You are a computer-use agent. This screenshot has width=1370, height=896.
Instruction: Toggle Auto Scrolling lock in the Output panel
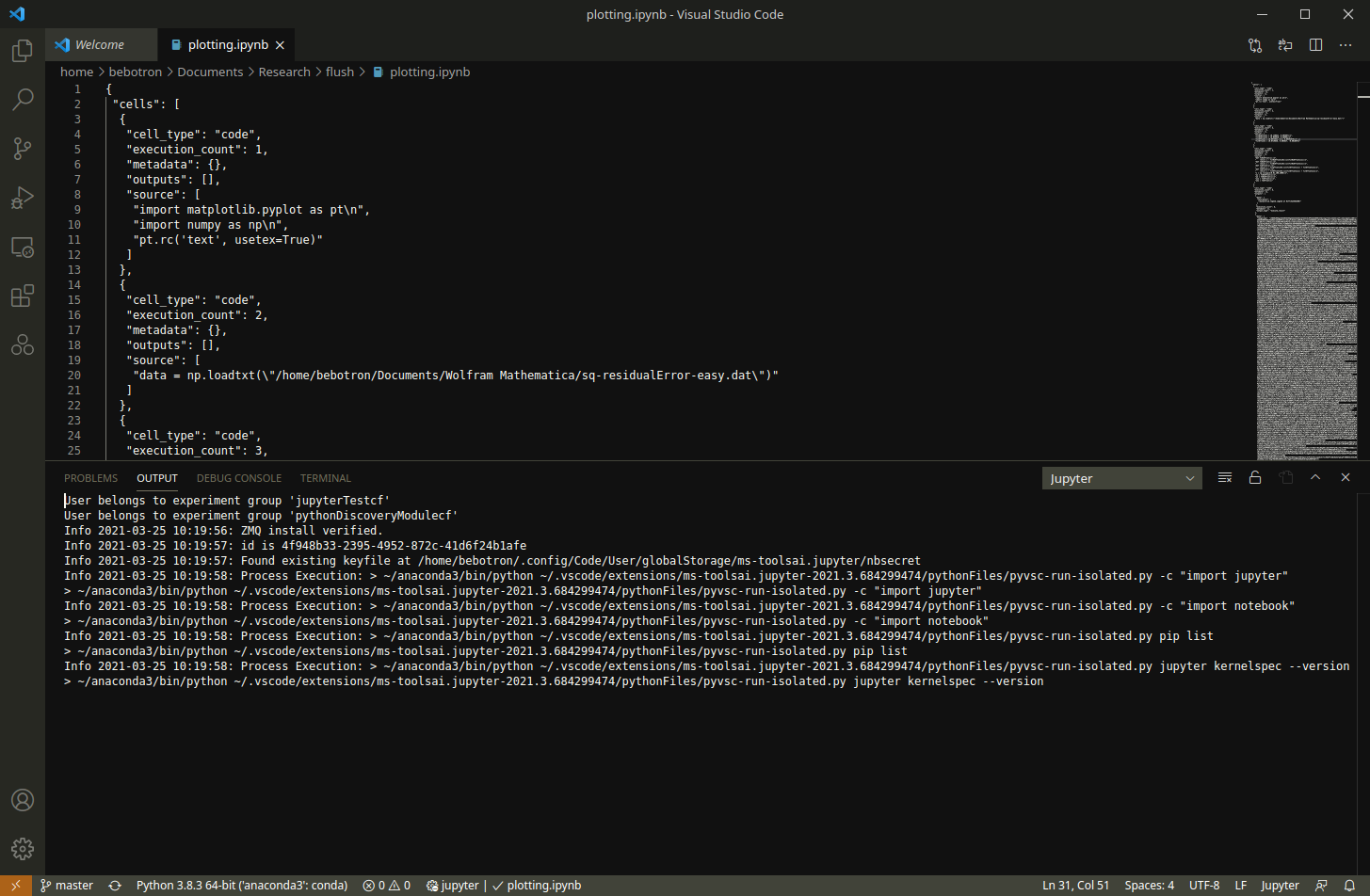click(1254, 477)
